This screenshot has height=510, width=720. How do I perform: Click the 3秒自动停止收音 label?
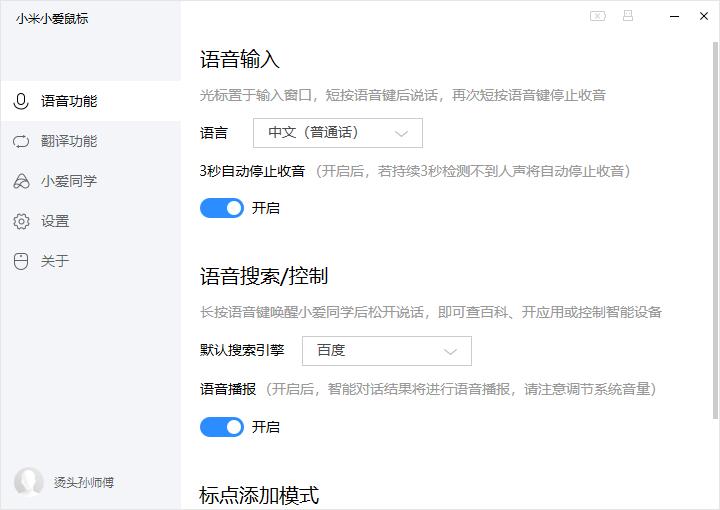coord(253,171)
